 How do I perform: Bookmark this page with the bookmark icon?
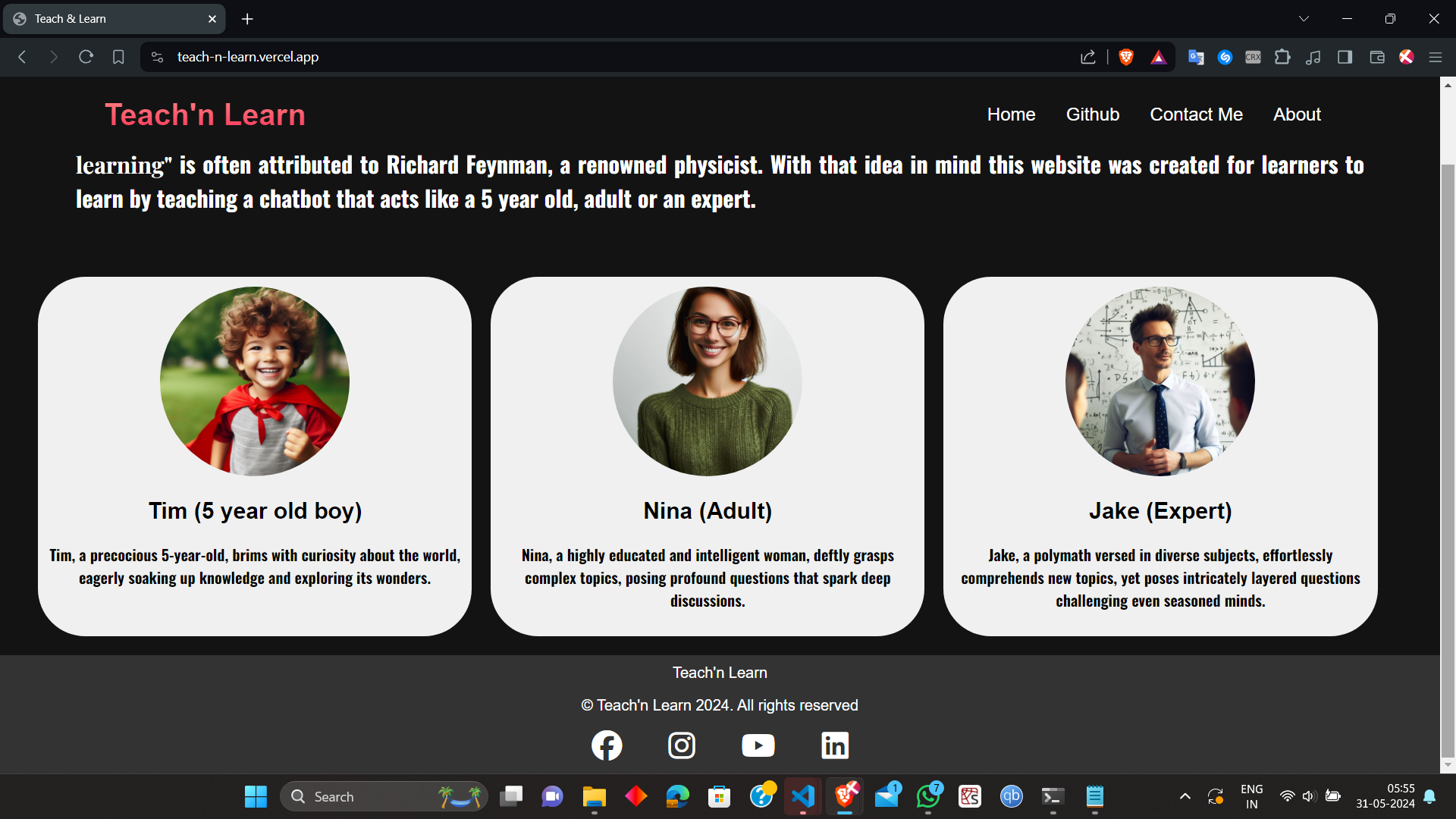pos(118,57)
